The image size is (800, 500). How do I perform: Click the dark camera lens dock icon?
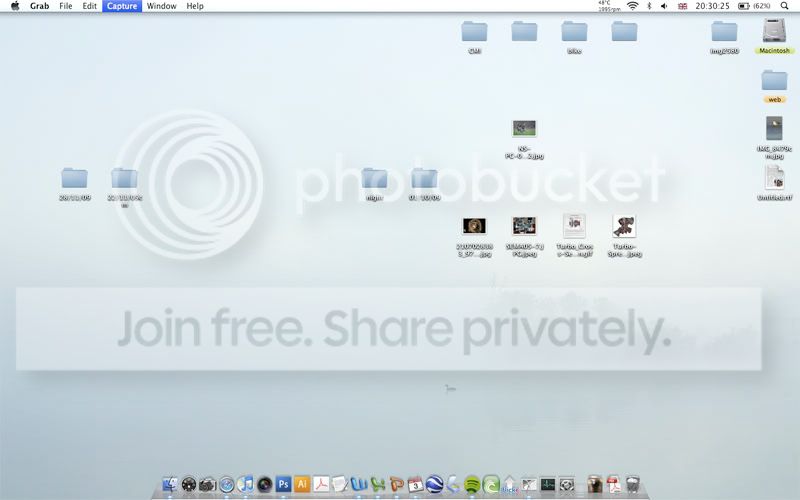pyautogui.click(x=264, y=484)
